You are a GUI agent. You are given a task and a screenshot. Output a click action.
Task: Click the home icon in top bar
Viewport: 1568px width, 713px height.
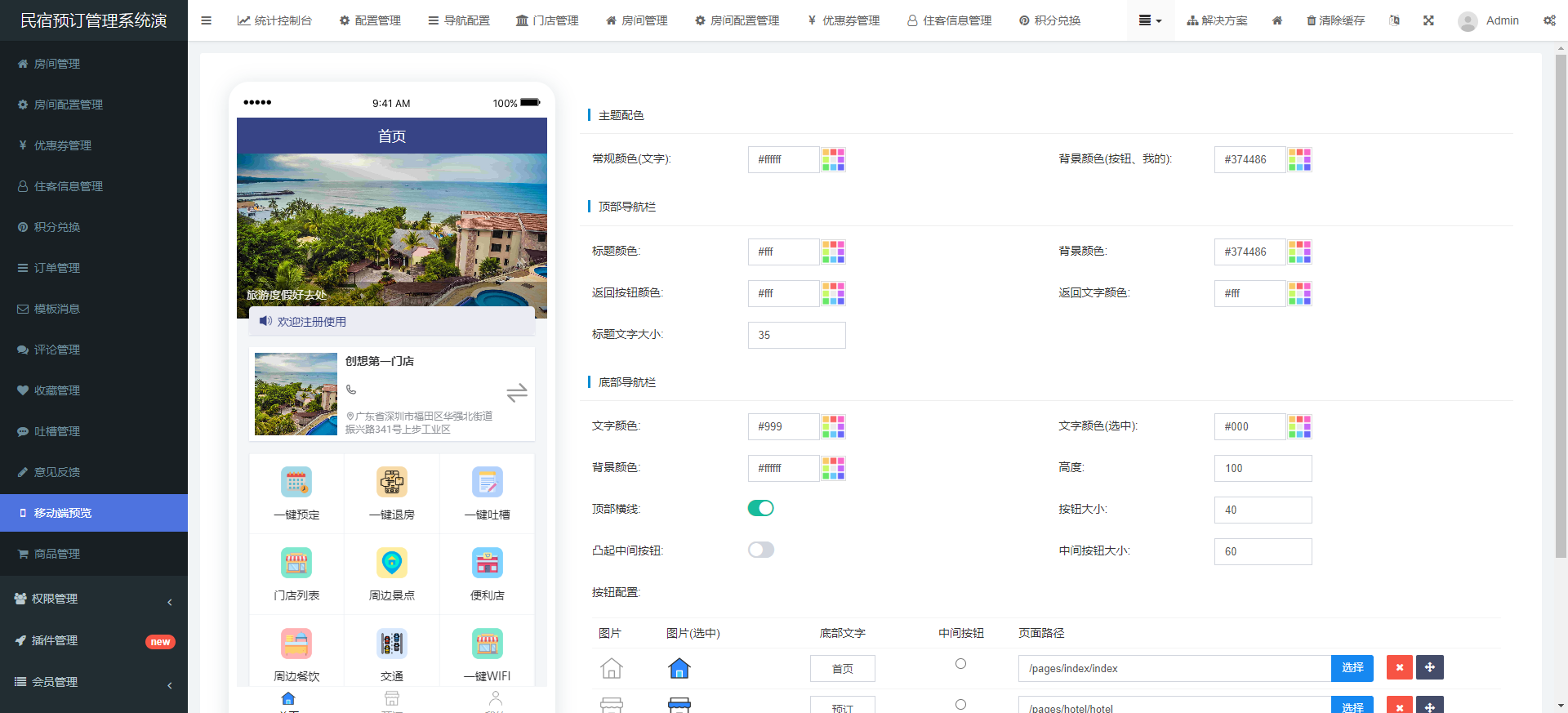tap(1277, 20)
